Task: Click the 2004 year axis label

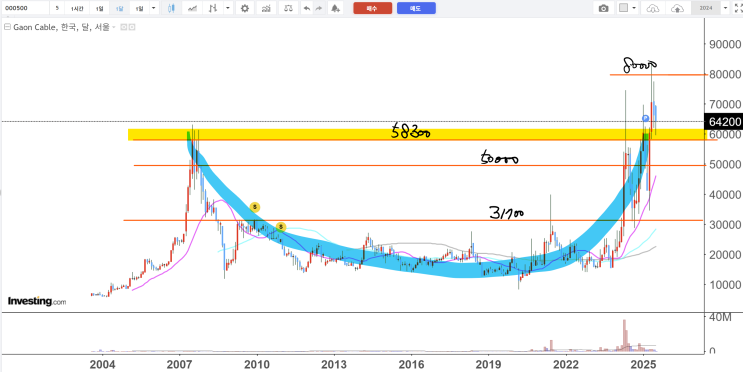Action: tap(102, 365)
